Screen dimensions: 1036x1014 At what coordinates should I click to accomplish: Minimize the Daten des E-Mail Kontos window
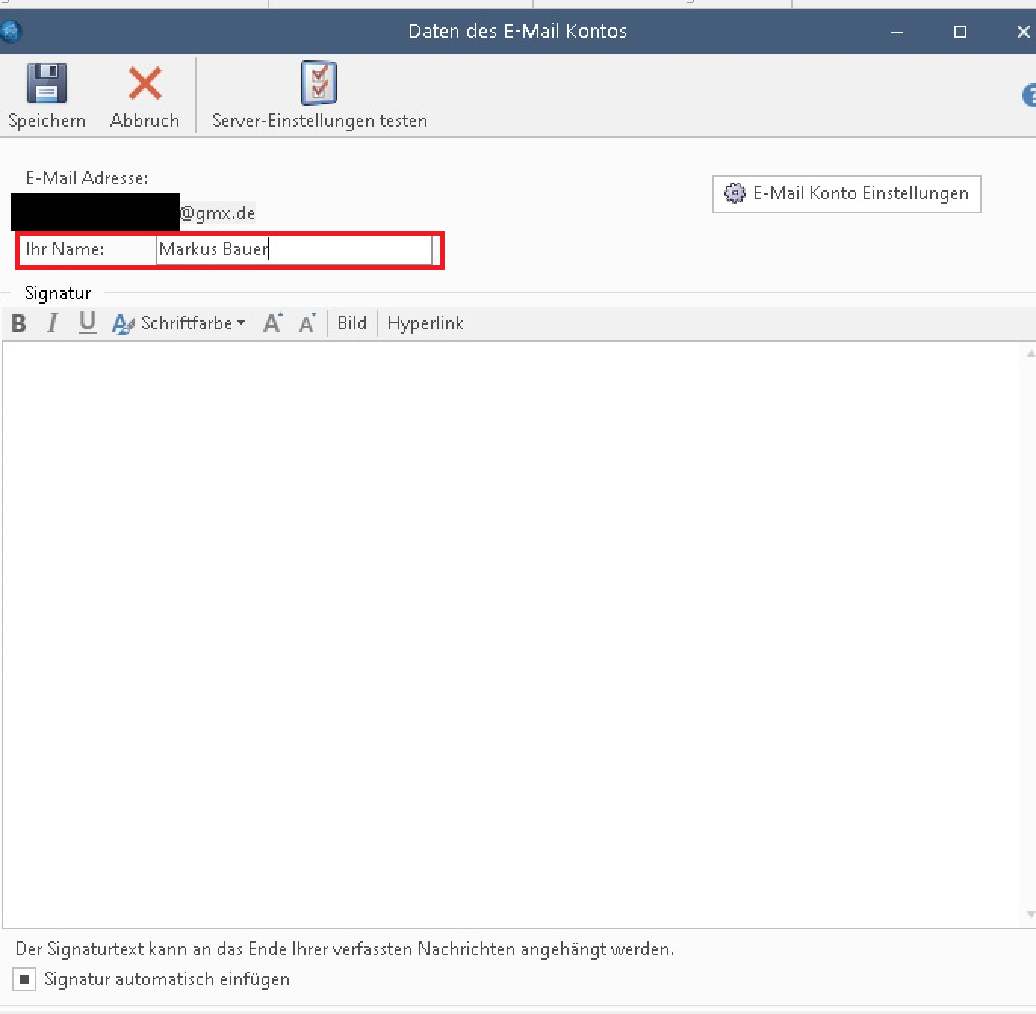[x=897, y=32]
